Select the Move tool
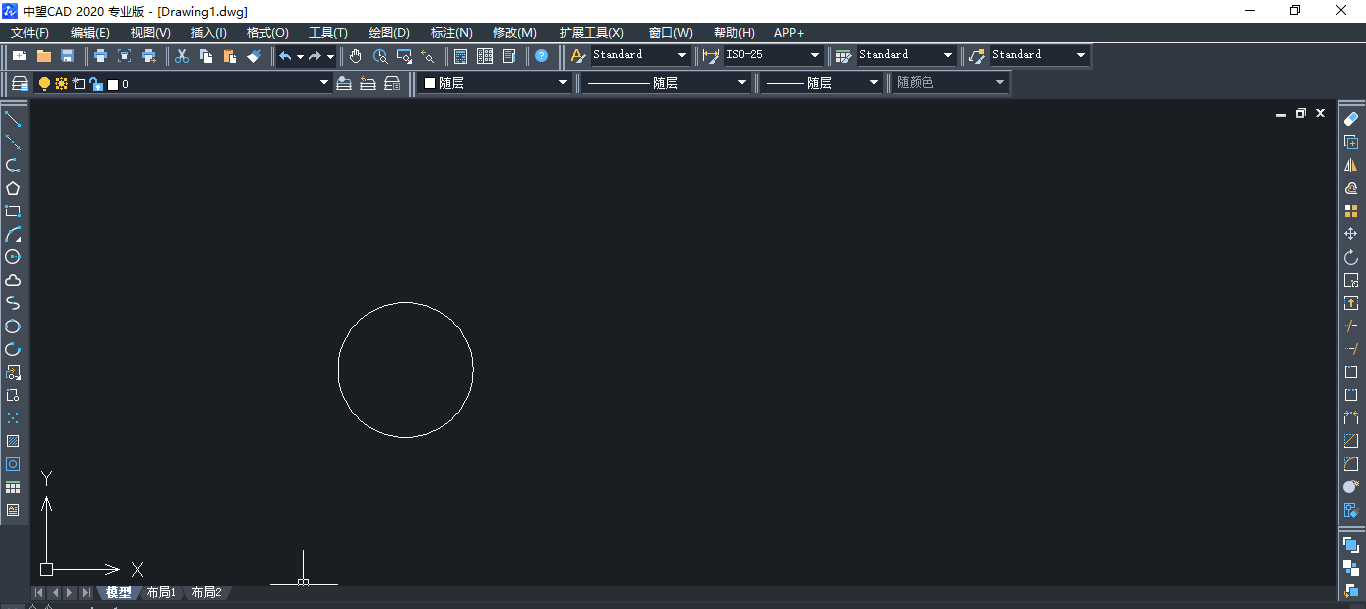1366x609 pixels. pyautogui.click(x=1351, y=234)
